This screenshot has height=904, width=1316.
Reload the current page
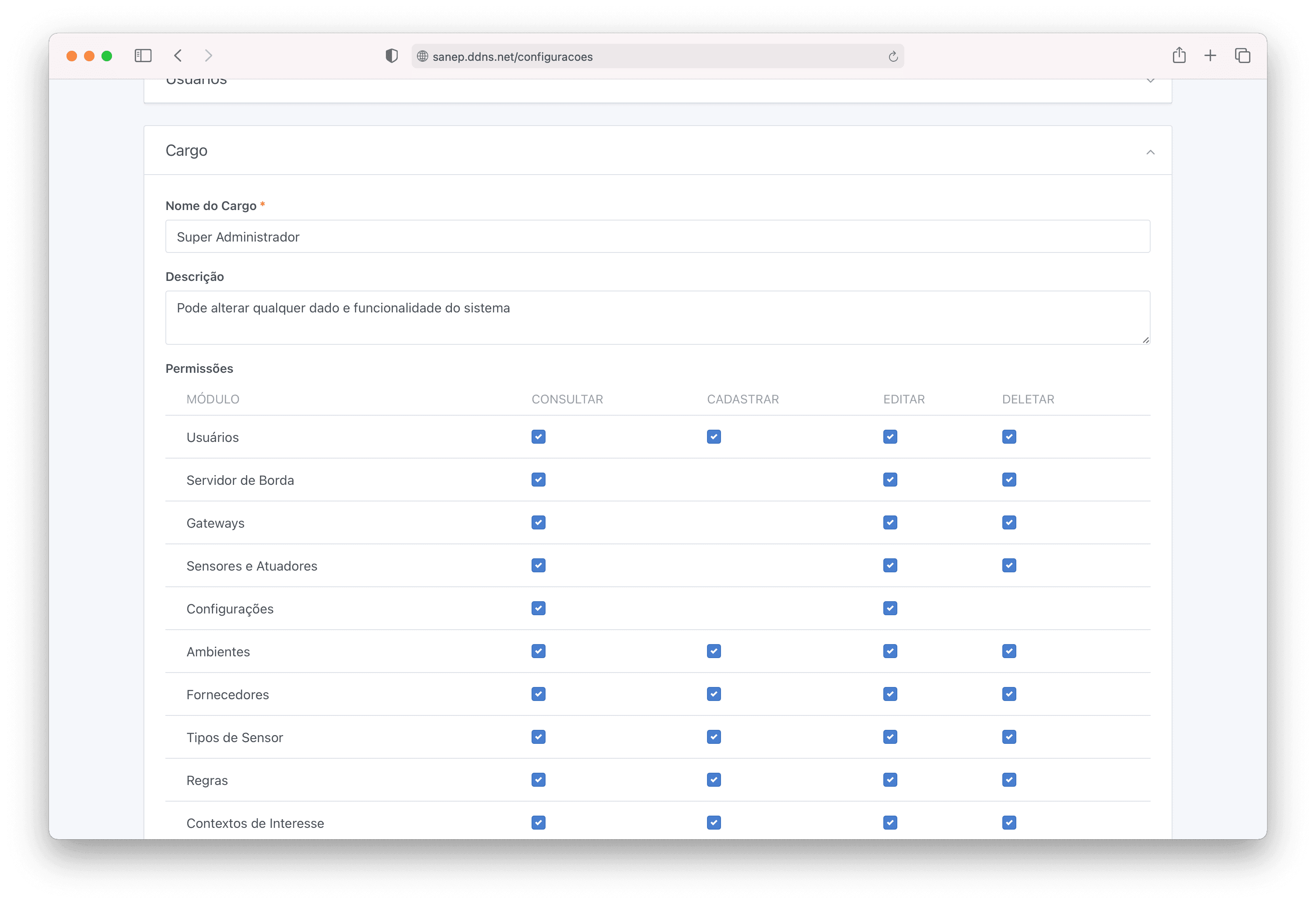point(893,56)
